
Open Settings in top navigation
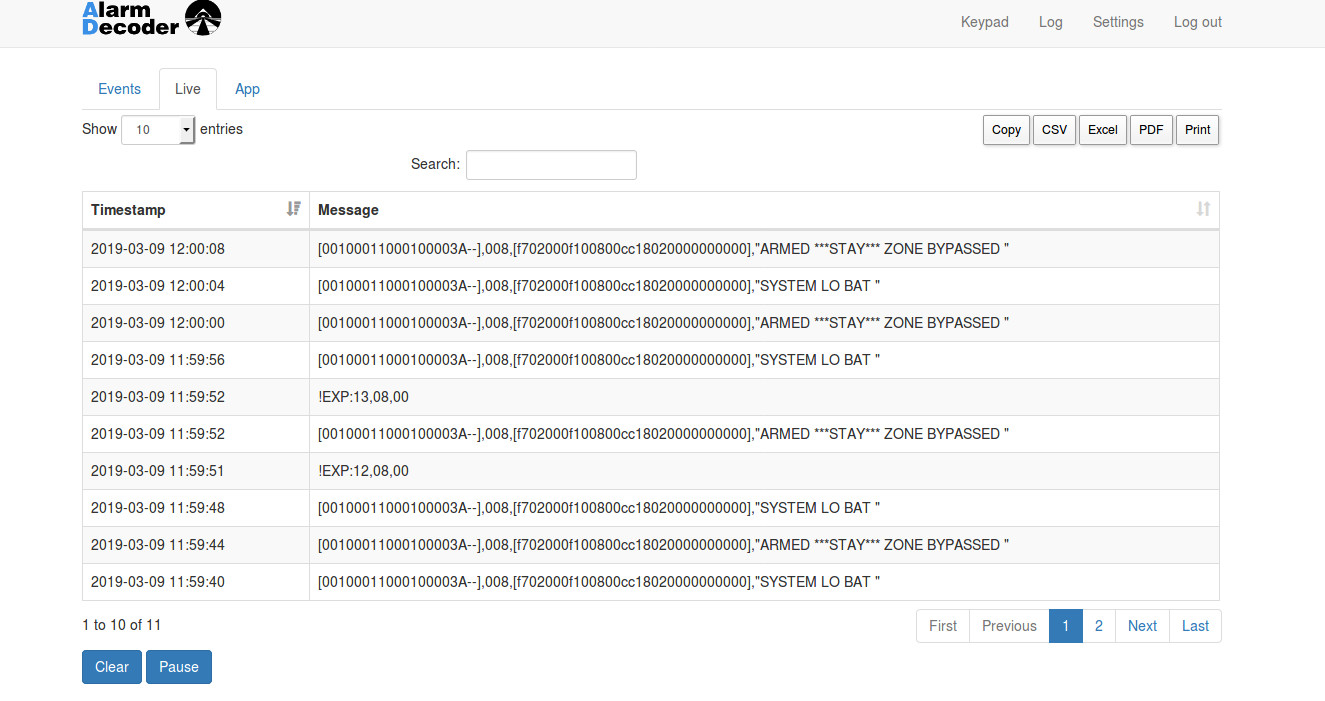[1117, 22]
